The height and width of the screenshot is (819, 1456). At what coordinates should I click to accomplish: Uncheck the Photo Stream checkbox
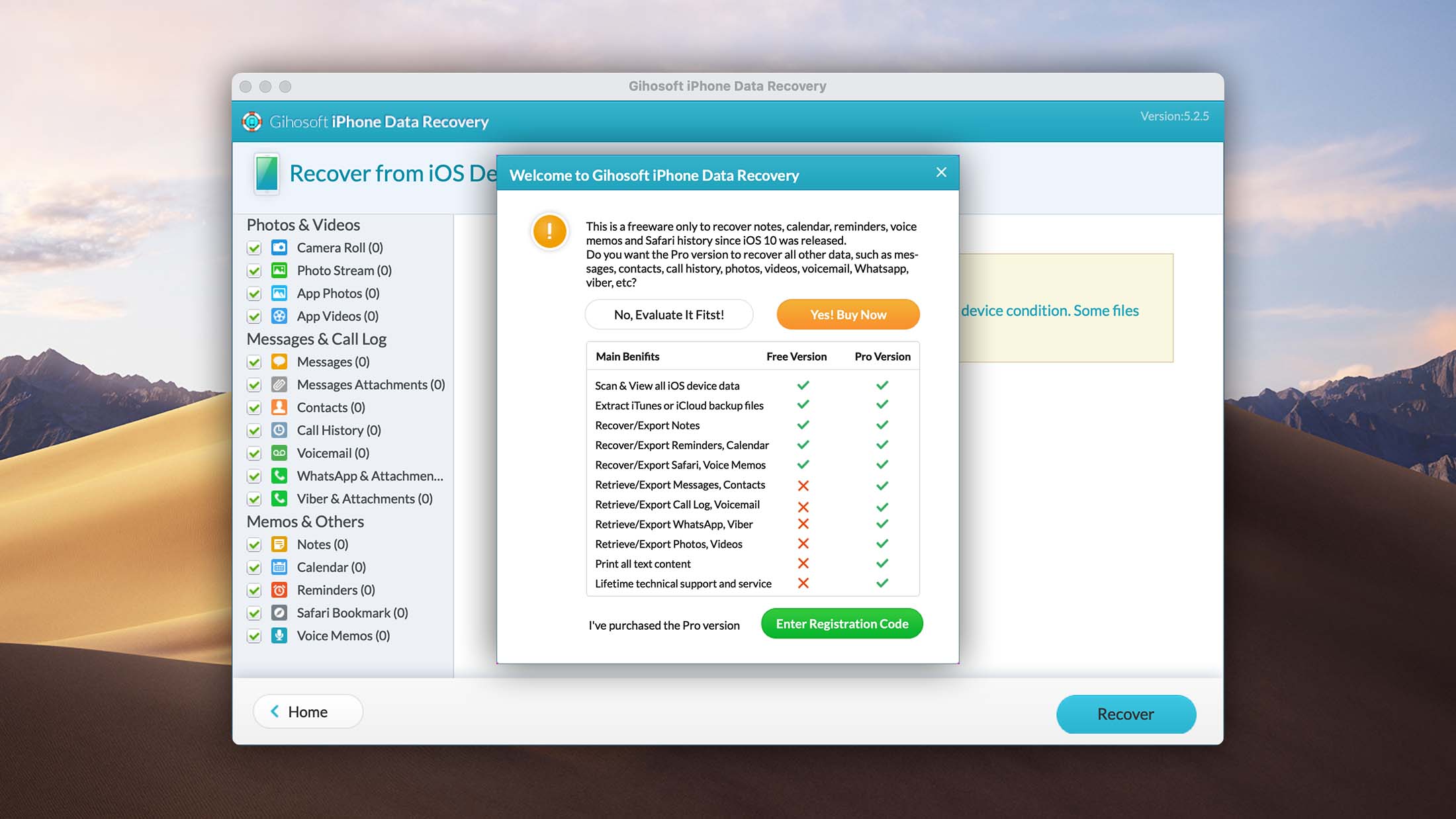point(254,271)
